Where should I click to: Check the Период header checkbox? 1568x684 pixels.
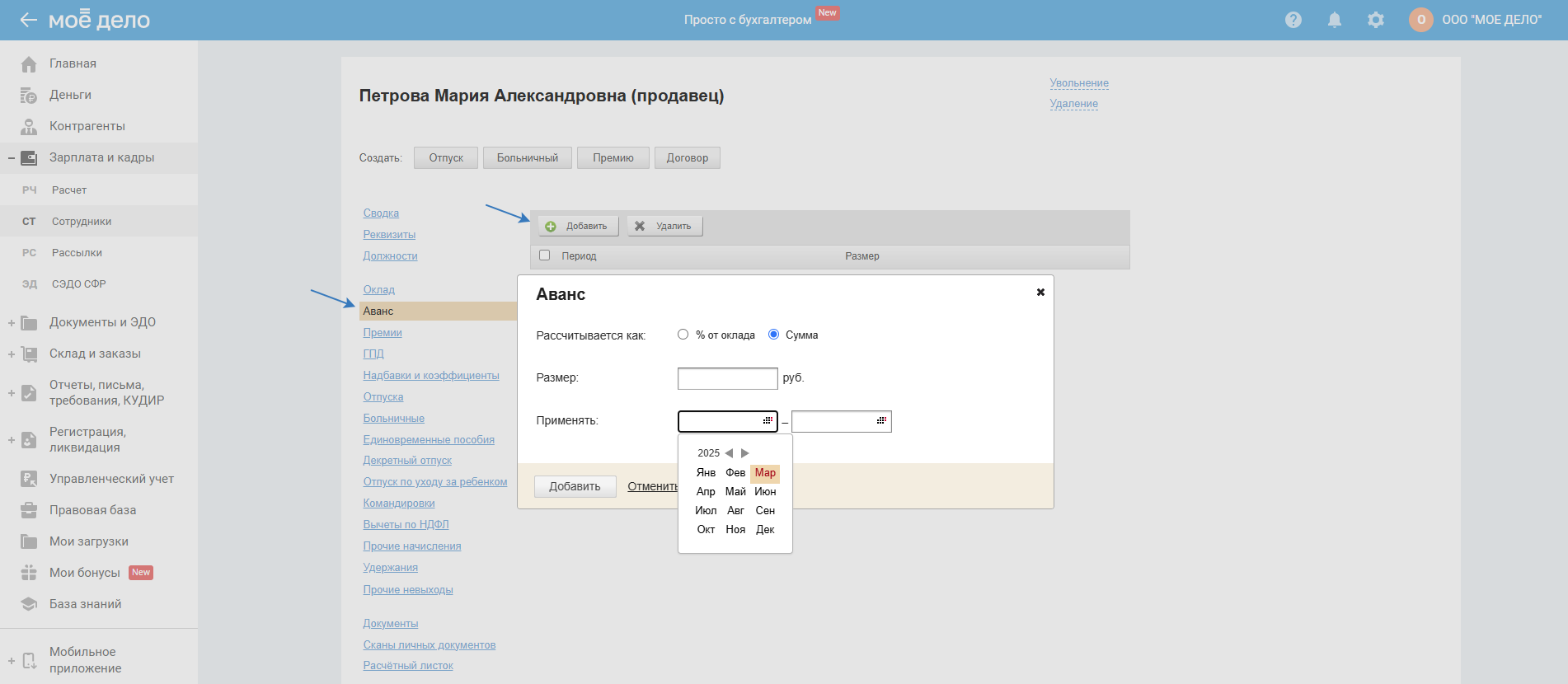click(x=544, y=255)
